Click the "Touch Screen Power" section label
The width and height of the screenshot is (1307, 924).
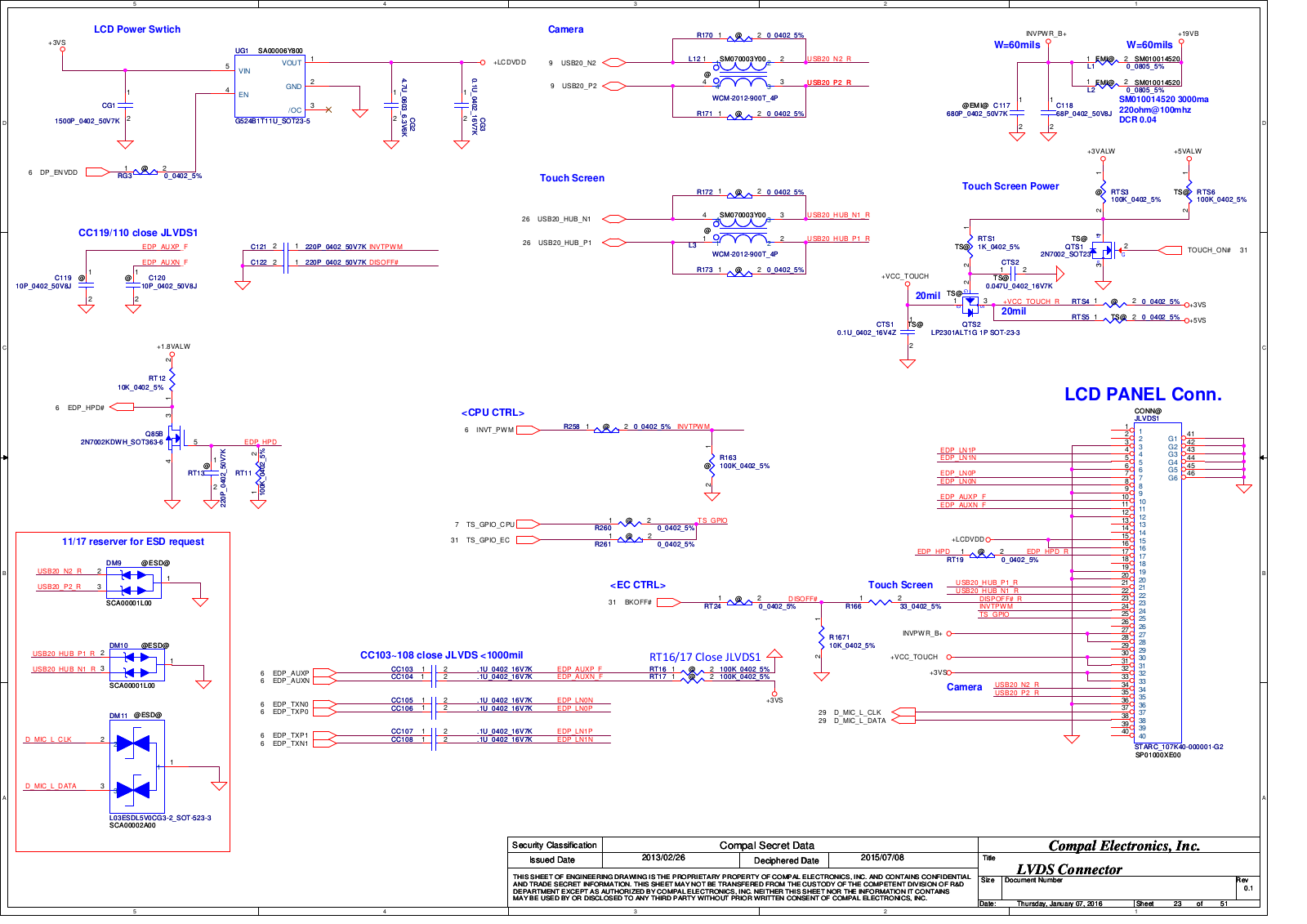(1010, 186)
